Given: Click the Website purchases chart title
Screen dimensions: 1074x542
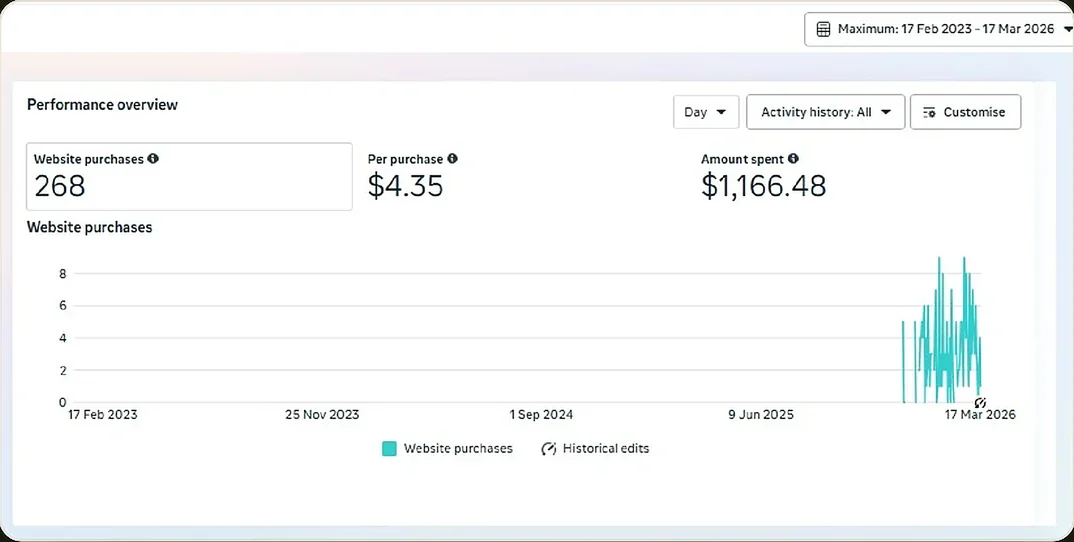Looking at the screenshot, I should click(x=90, y=227).
